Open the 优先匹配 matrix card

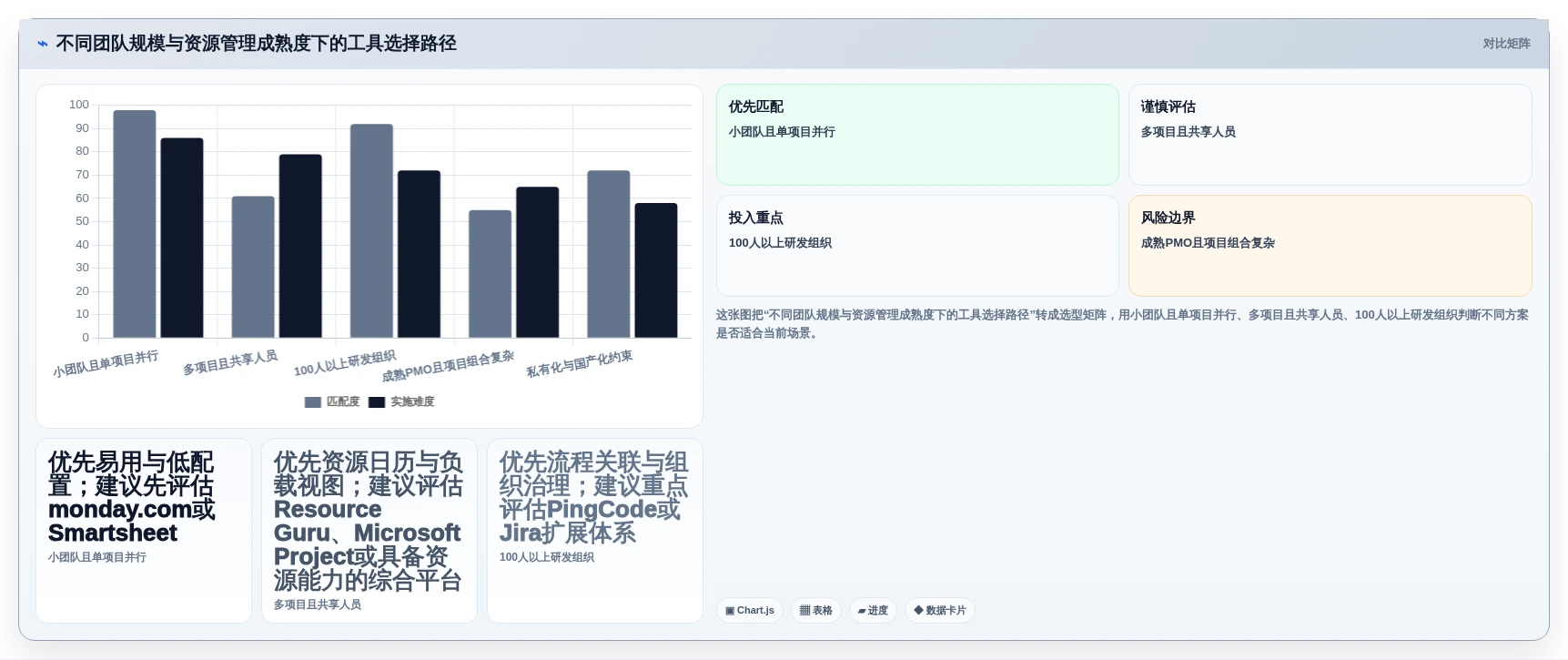[x=917, y=135]
